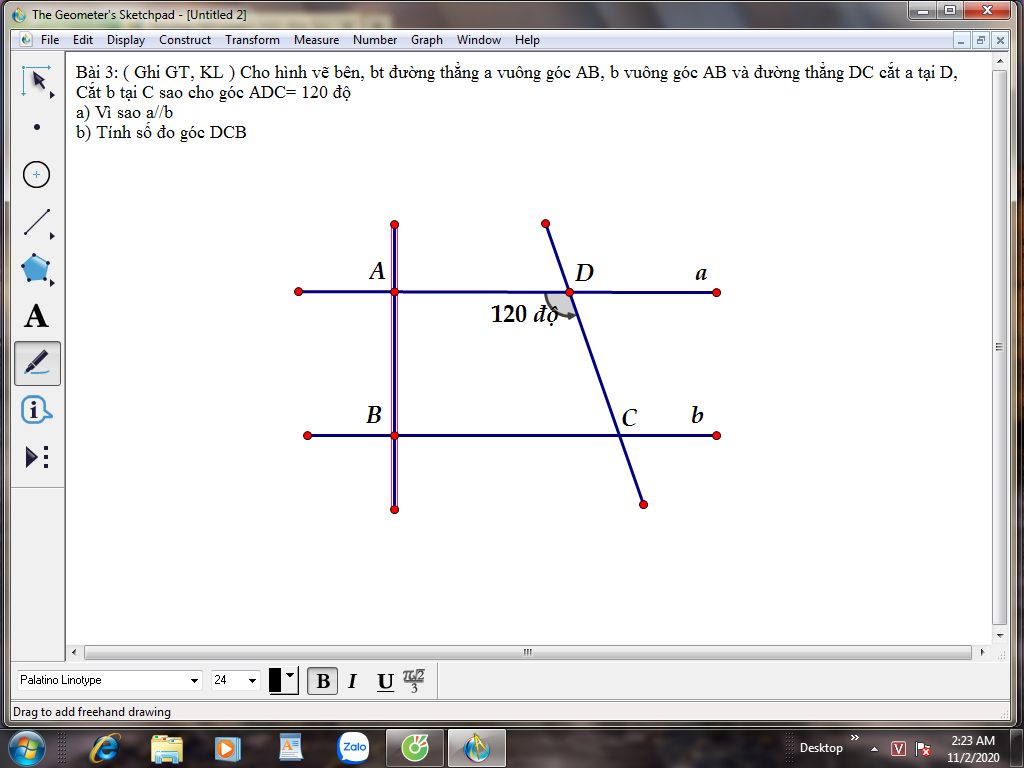
Task: Open the Graph menu
Action: (426, 40)
